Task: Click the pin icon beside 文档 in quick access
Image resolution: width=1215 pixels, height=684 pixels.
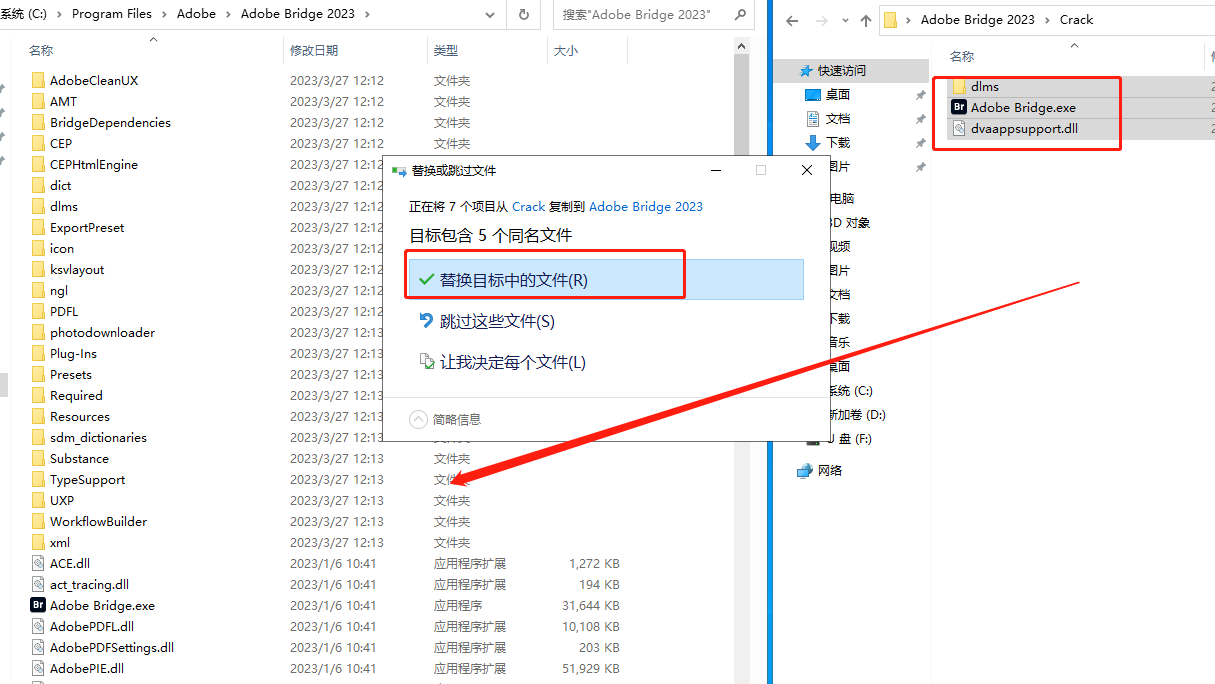Action: 920,119
